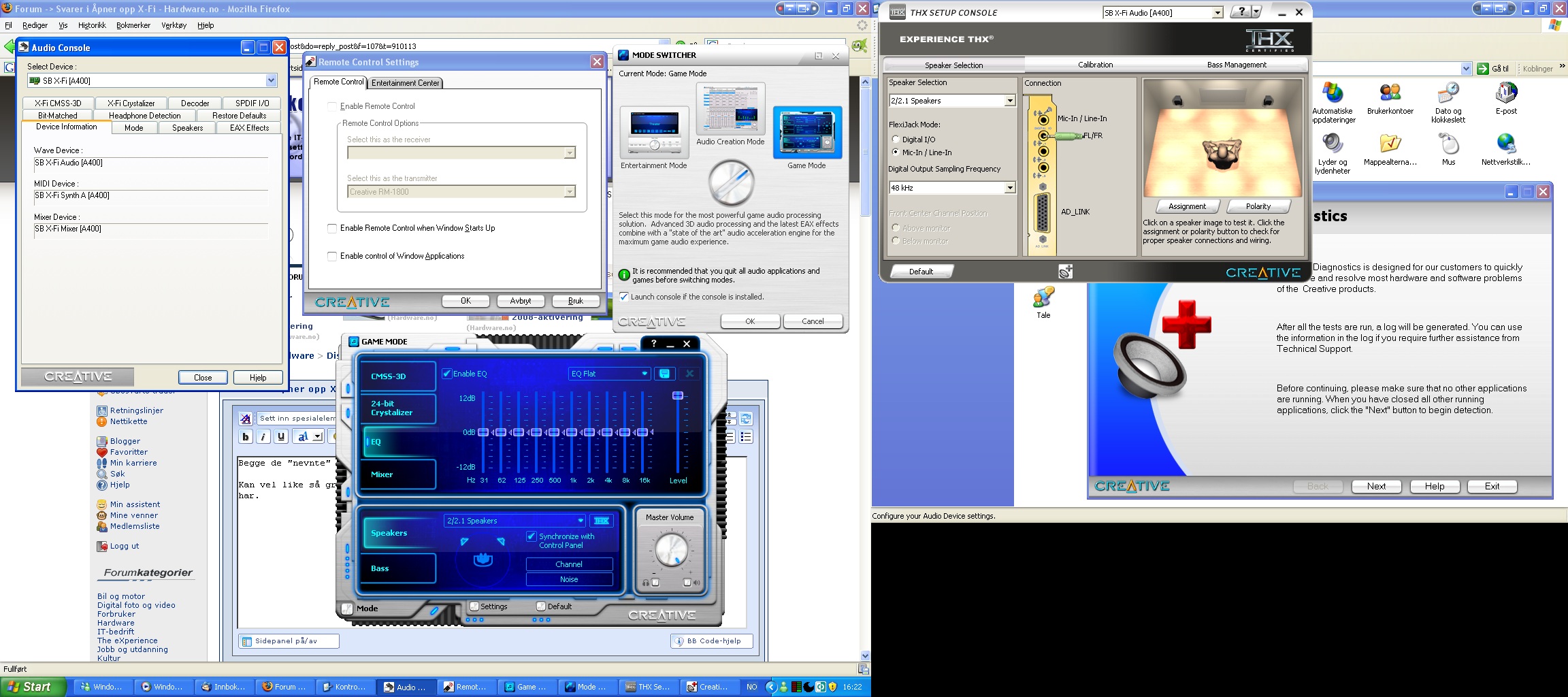Toggle Launch console if installed checkbox
1568x697 pixels.
pyautogui.click(x=623, y=297)
